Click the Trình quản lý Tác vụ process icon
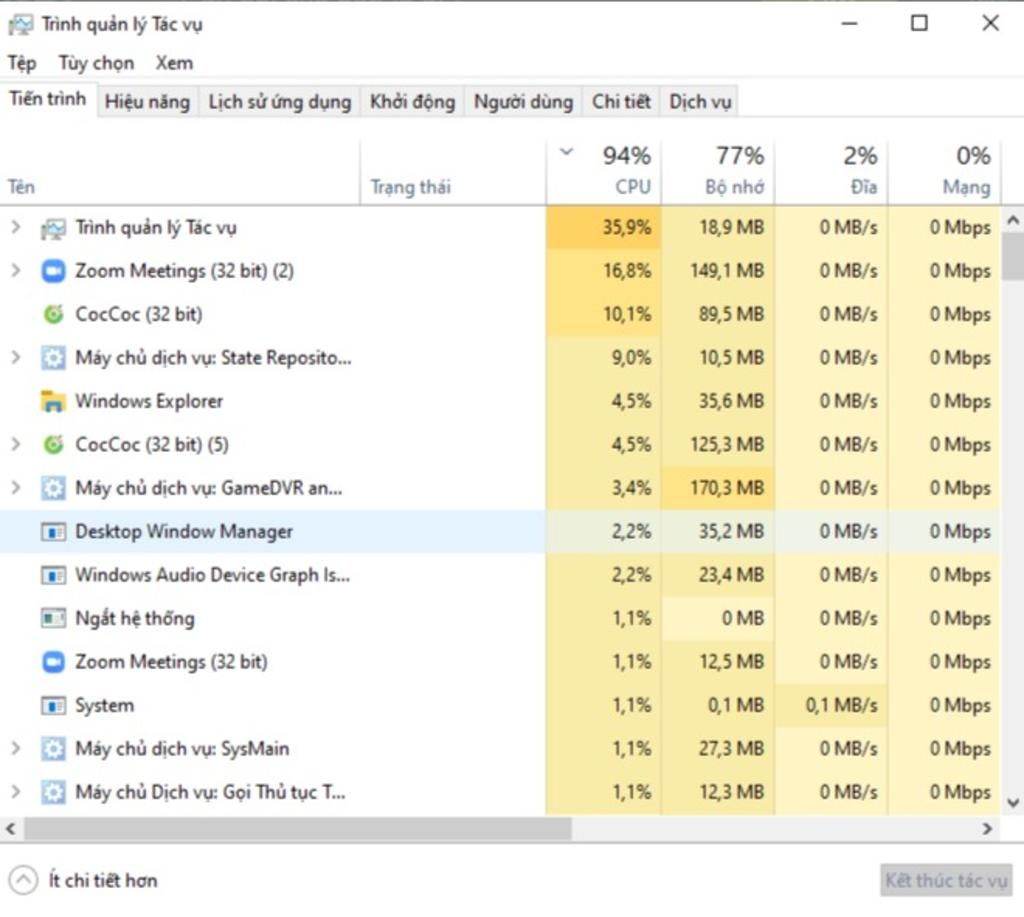 click(53, 228)
